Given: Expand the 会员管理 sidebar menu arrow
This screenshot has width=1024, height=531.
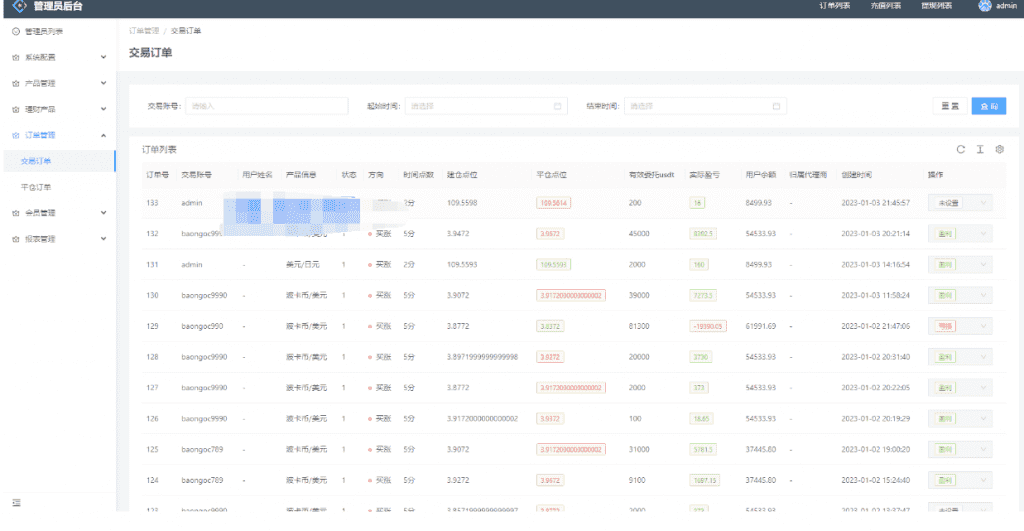Looking at the screenshot, I should coord(103,213).
